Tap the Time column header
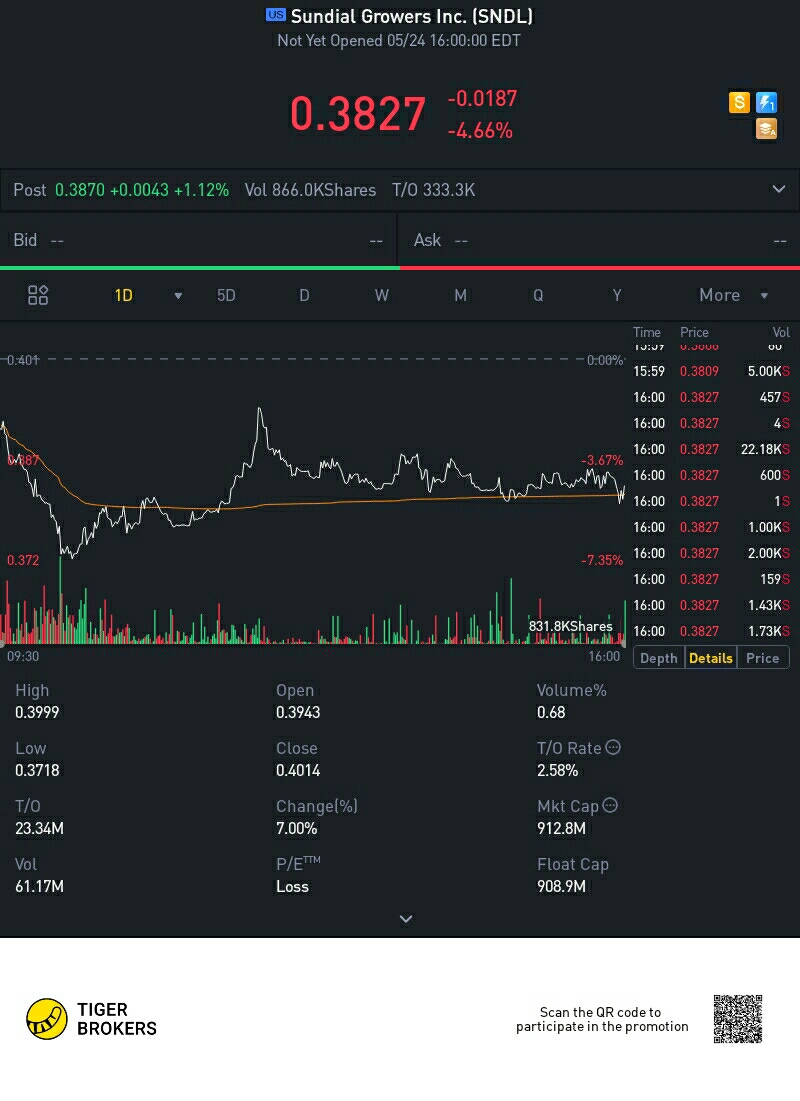The image size is (800, 1101). [x=646, y=332]
